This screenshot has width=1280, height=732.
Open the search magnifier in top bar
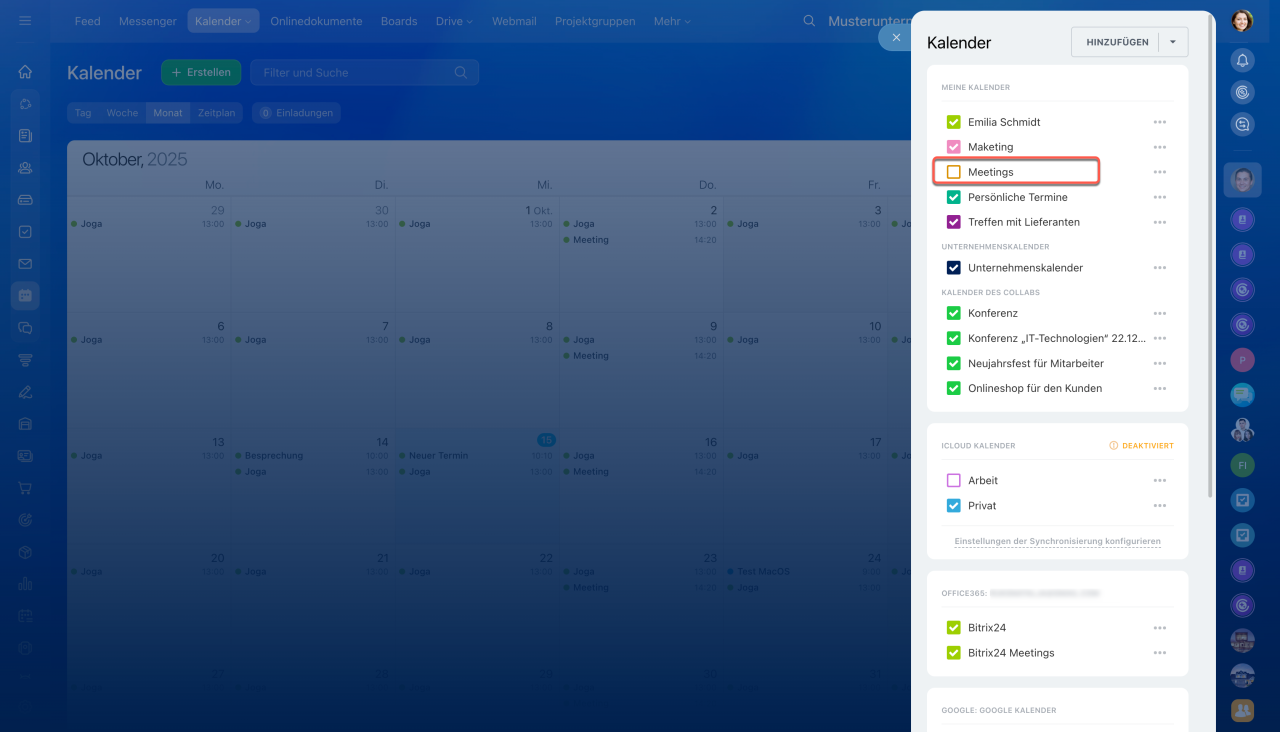pos(809,21)
